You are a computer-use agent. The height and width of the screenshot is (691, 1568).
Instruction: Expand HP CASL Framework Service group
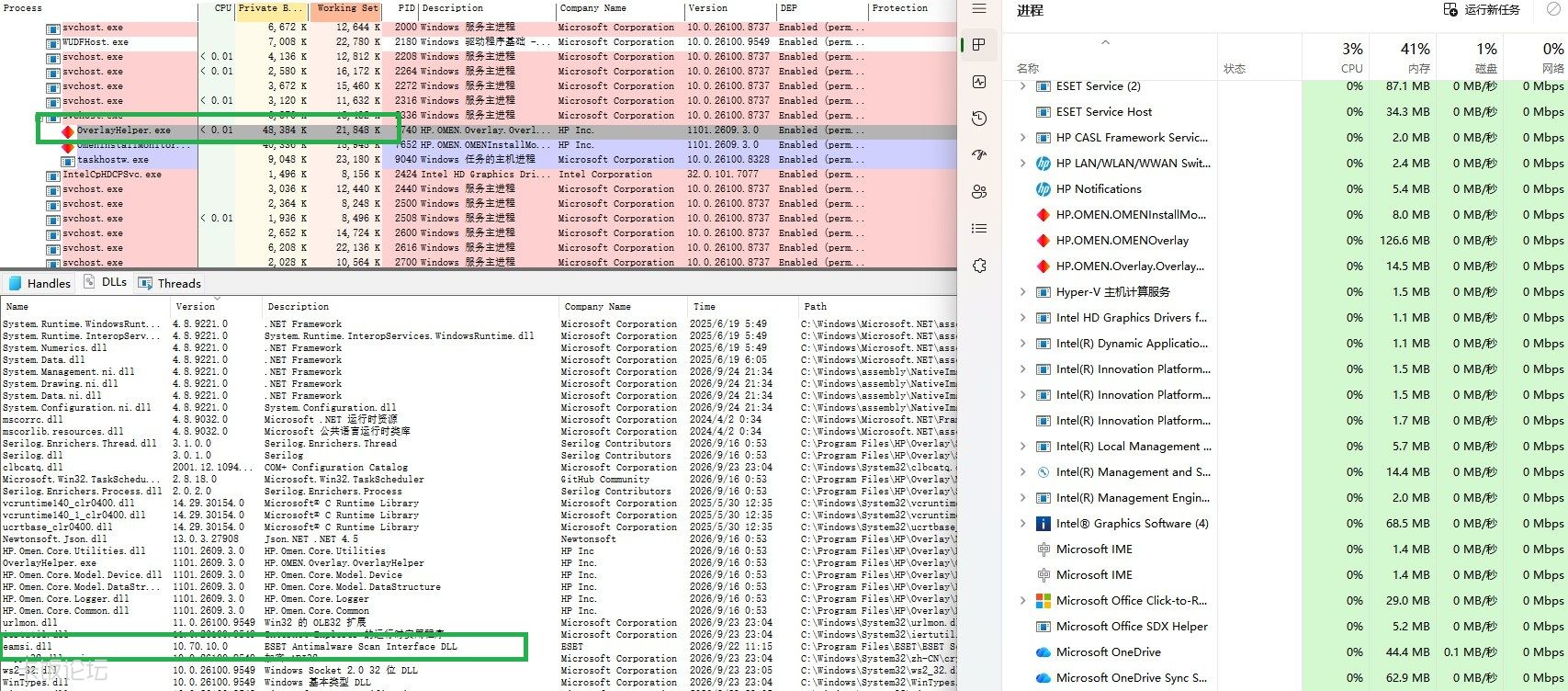coord(1022,138)
